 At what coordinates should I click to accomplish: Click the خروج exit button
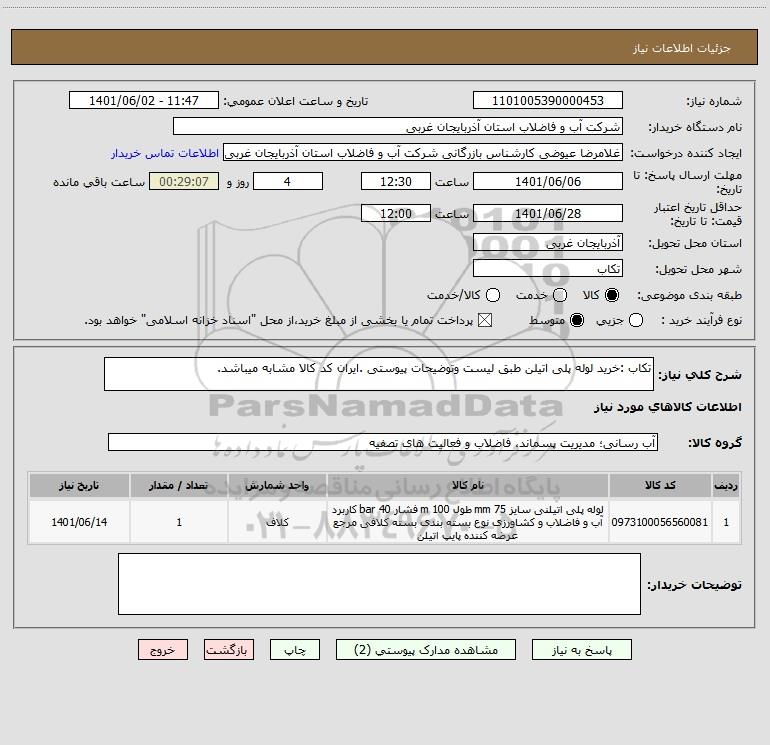(163, 650)
